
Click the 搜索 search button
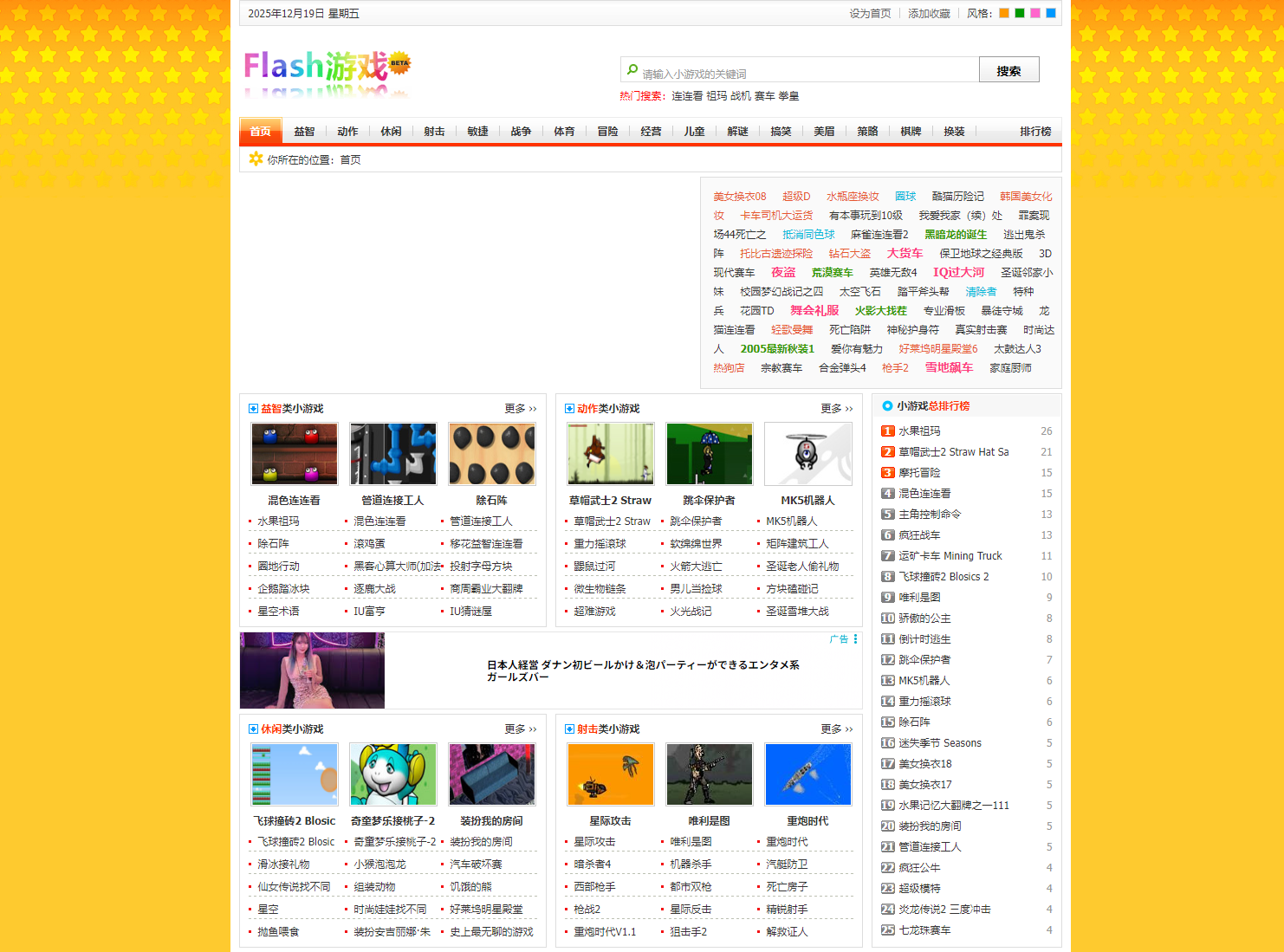pos(1008,69)
